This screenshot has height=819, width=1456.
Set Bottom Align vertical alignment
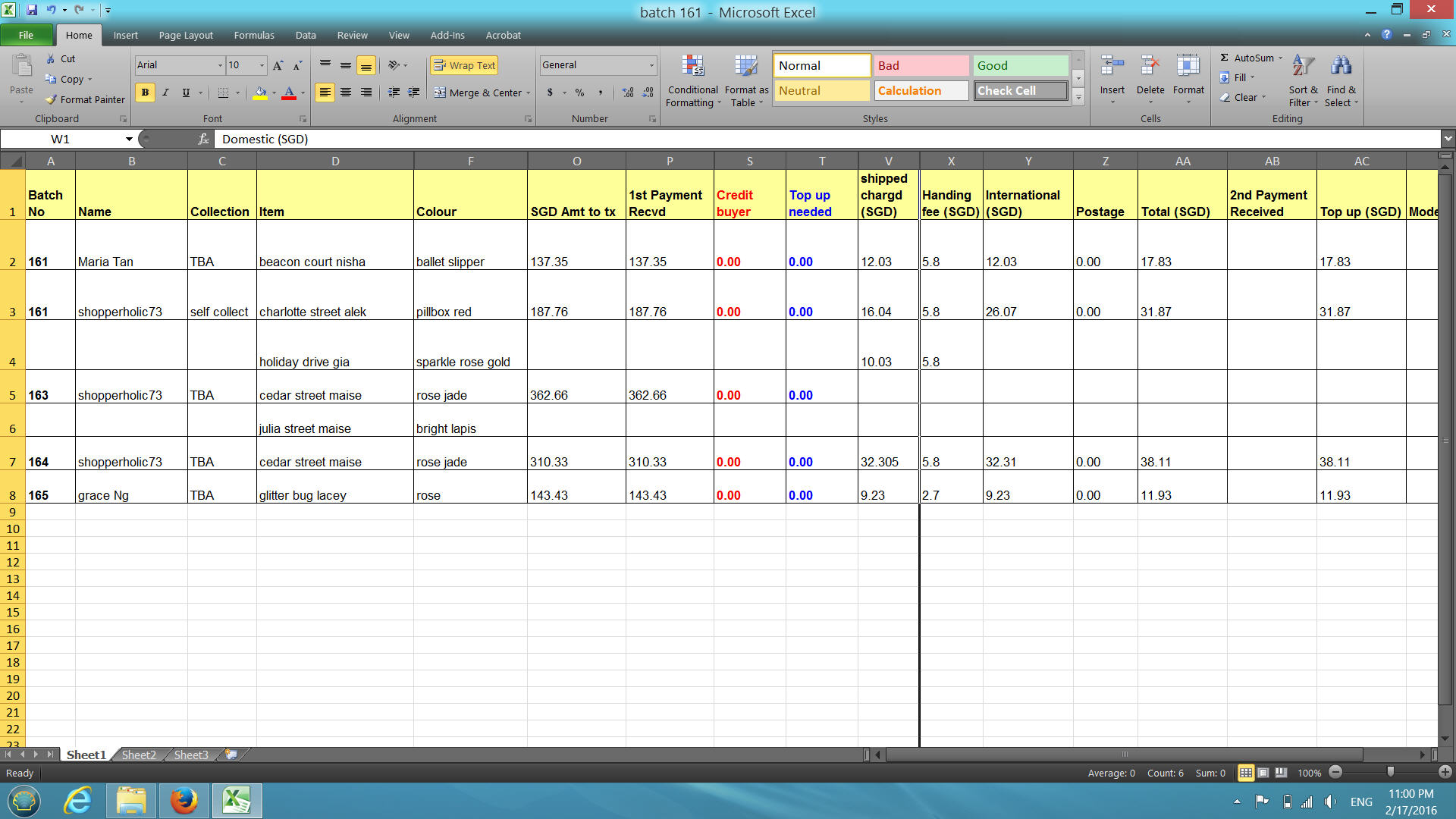(366, 65)
